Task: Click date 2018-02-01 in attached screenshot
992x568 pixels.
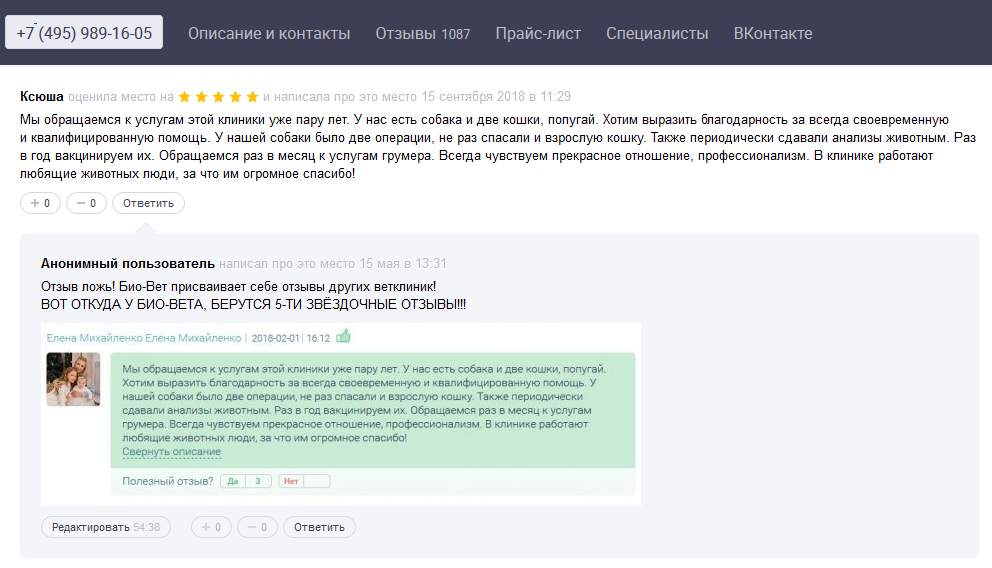Action: tap(275, 338)
